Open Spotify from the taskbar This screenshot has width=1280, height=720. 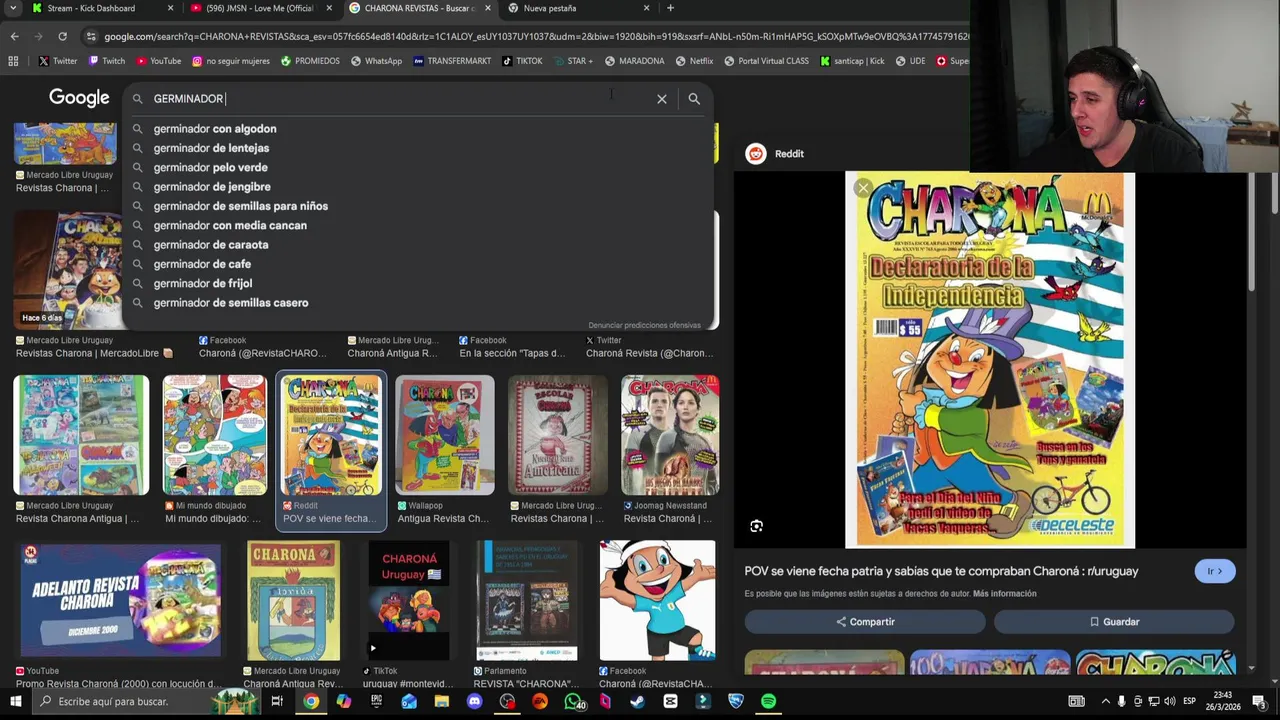[768, 701]
